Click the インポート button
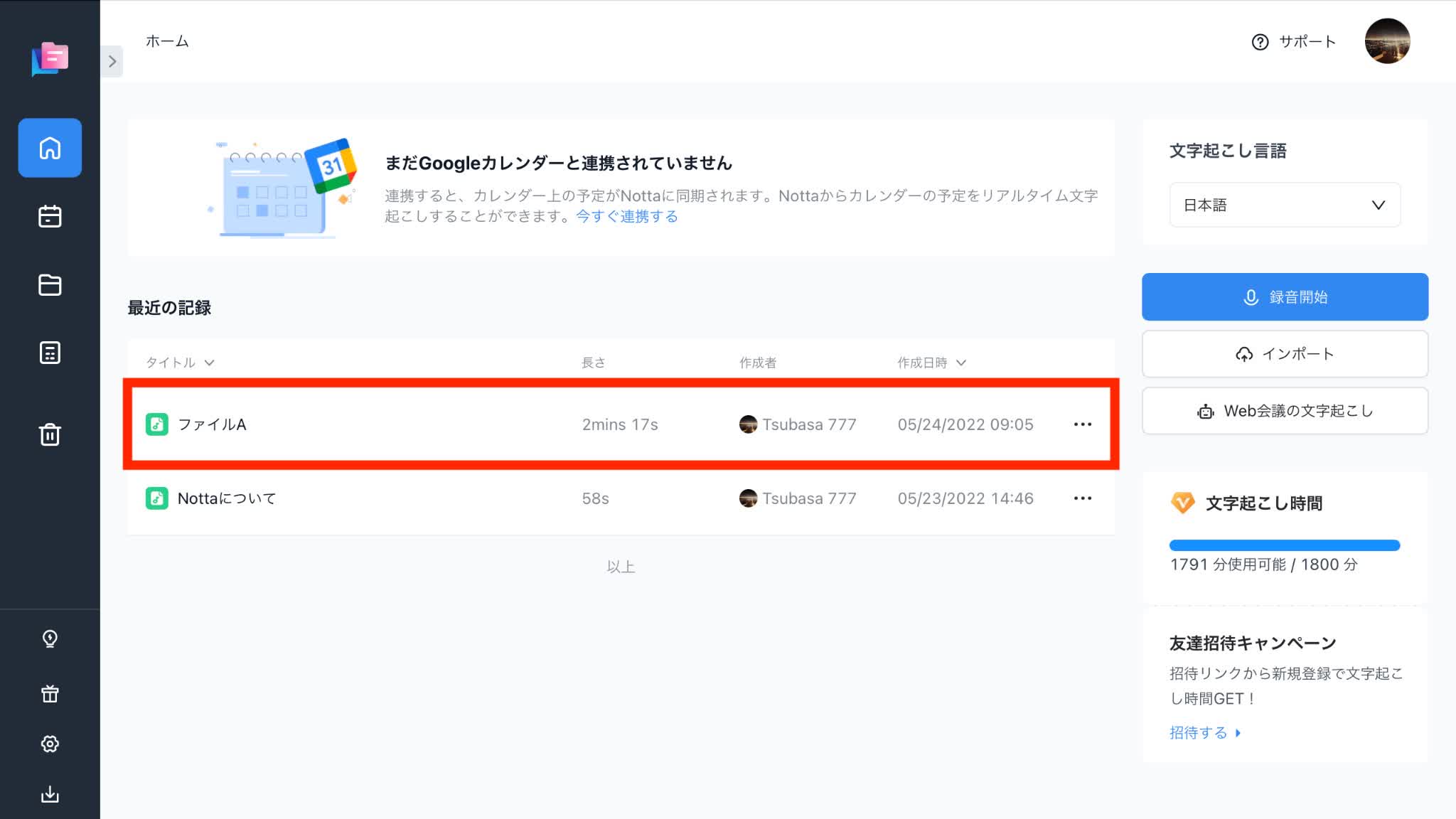Viewport: 1456px width, 819px height. 1285,354
